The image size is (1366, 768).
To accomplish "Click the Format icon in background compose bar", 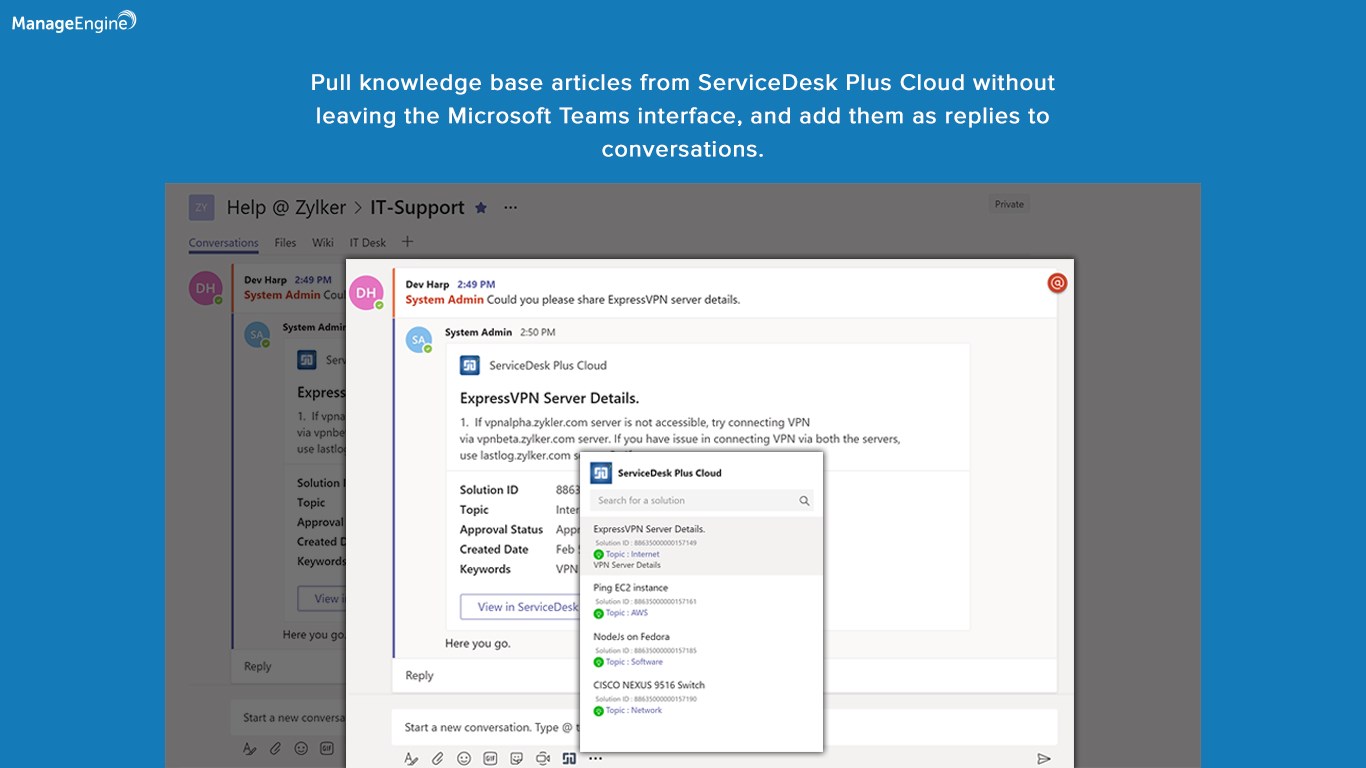I will (x=249, y=748).
